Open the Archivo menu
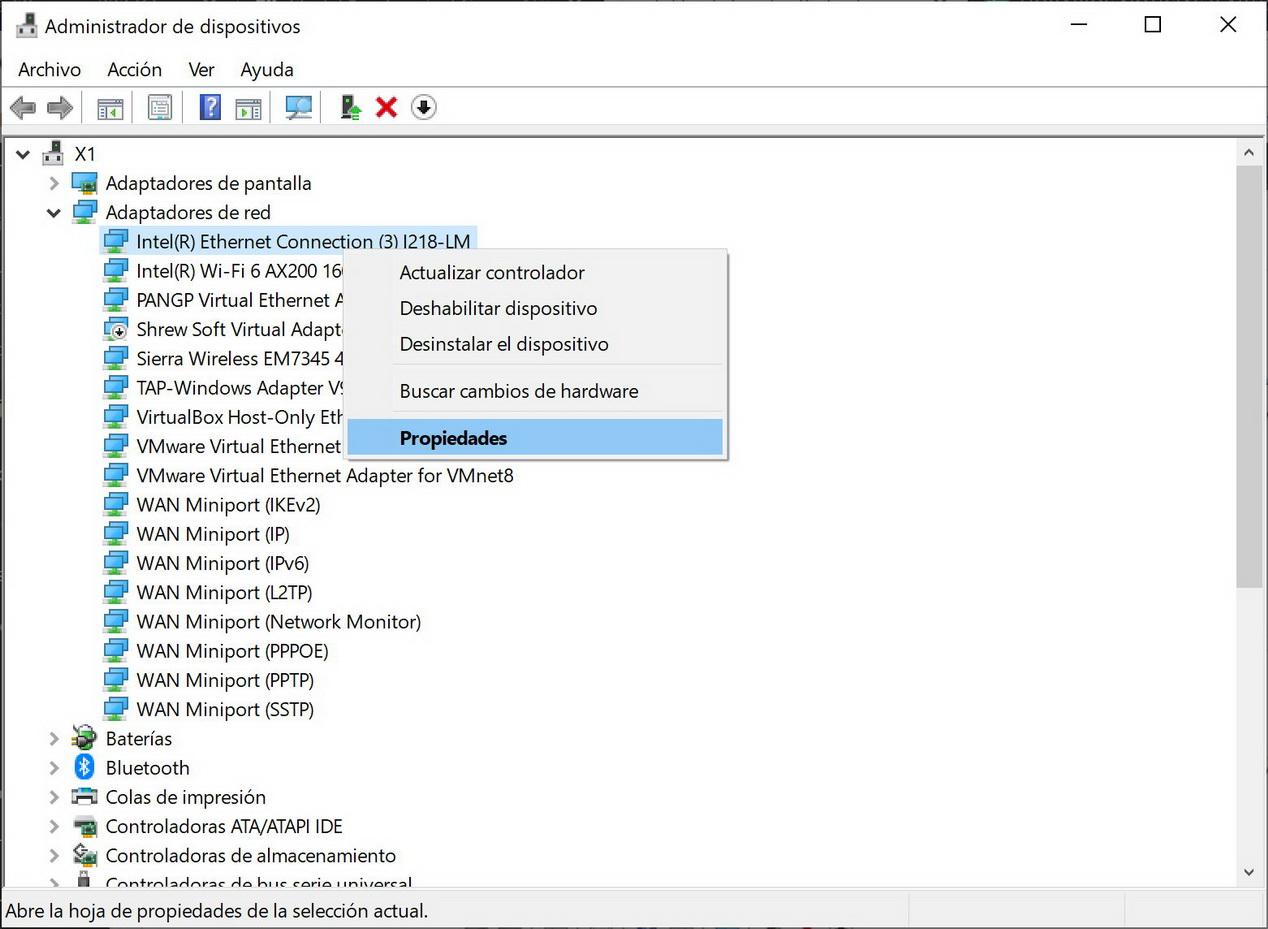The image size is (1268, 929). [x=49, y=69]
